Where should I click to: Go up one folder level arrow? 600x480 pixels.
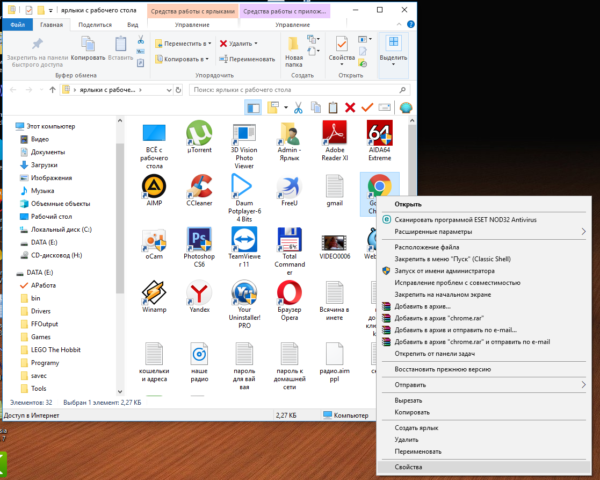pyautogui.click(x=52, y=90)
